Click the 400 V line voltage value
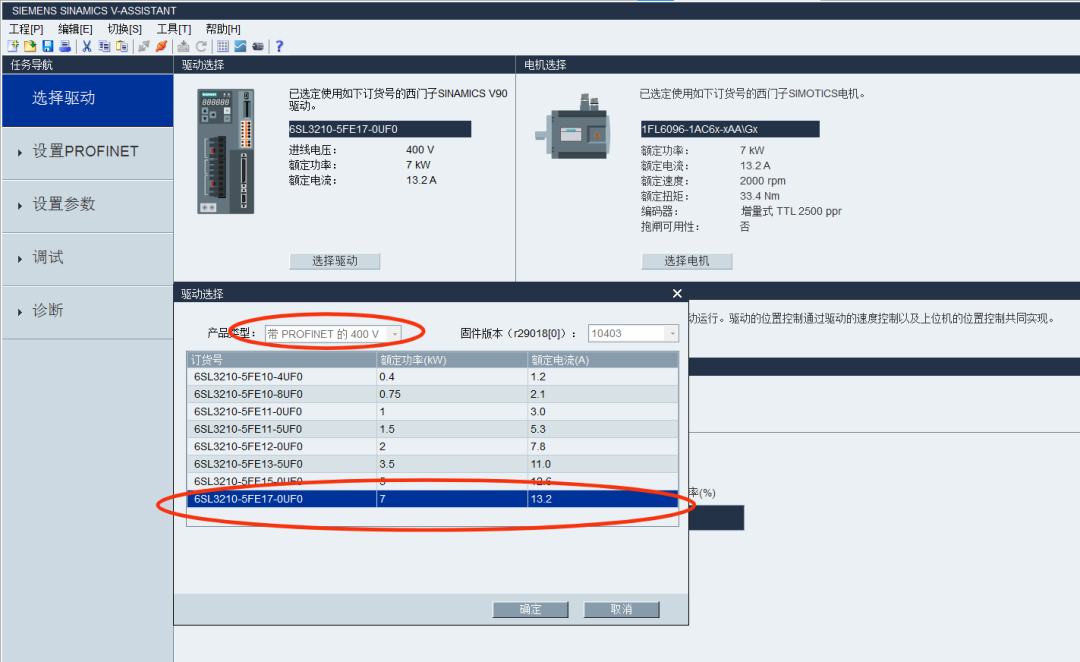The width and height of the screenshot is (1080, 662). (420, 150)
